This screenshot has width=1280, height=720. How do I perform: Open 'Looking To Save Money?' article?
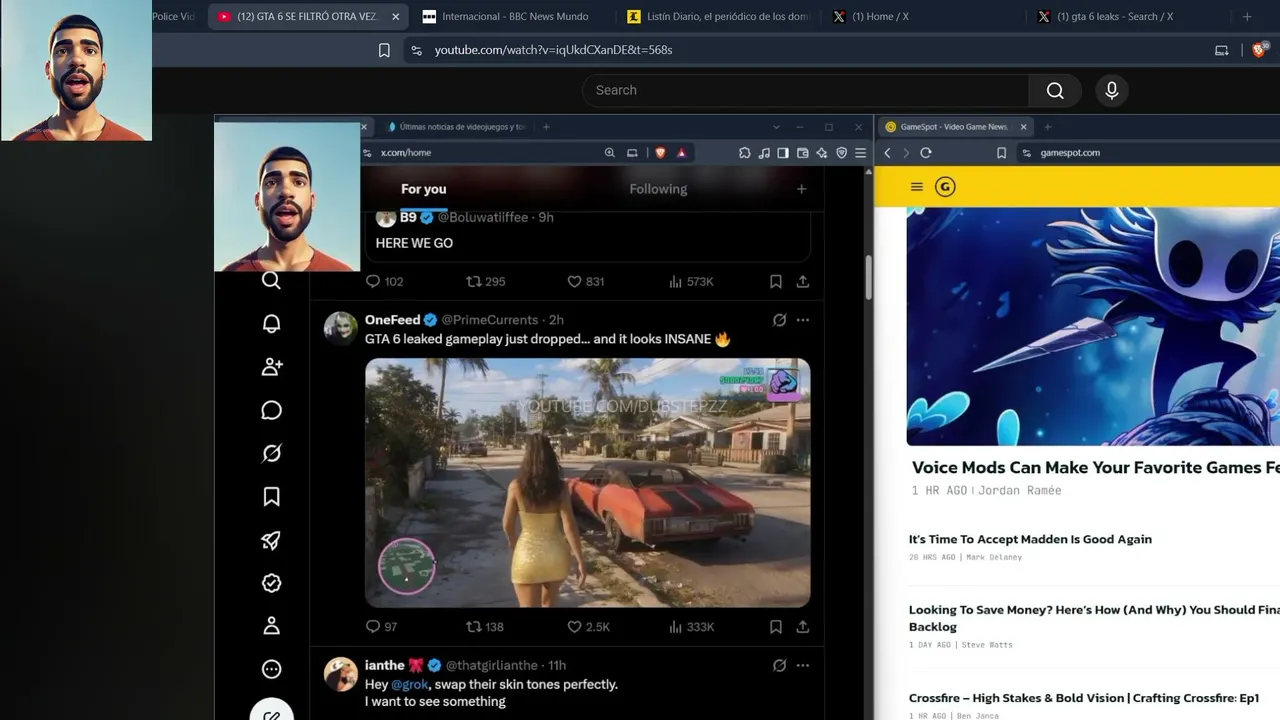pos(1094,618)
